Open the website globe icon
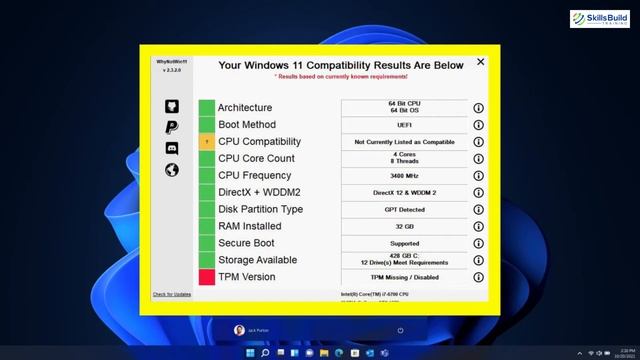 (x=172, y=170)
